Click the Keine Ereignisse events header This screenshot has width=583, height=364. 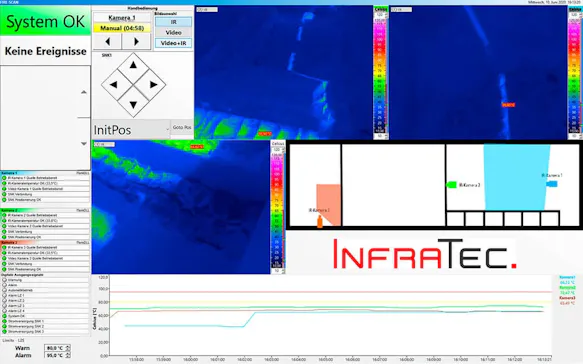[x=45, y=51]
